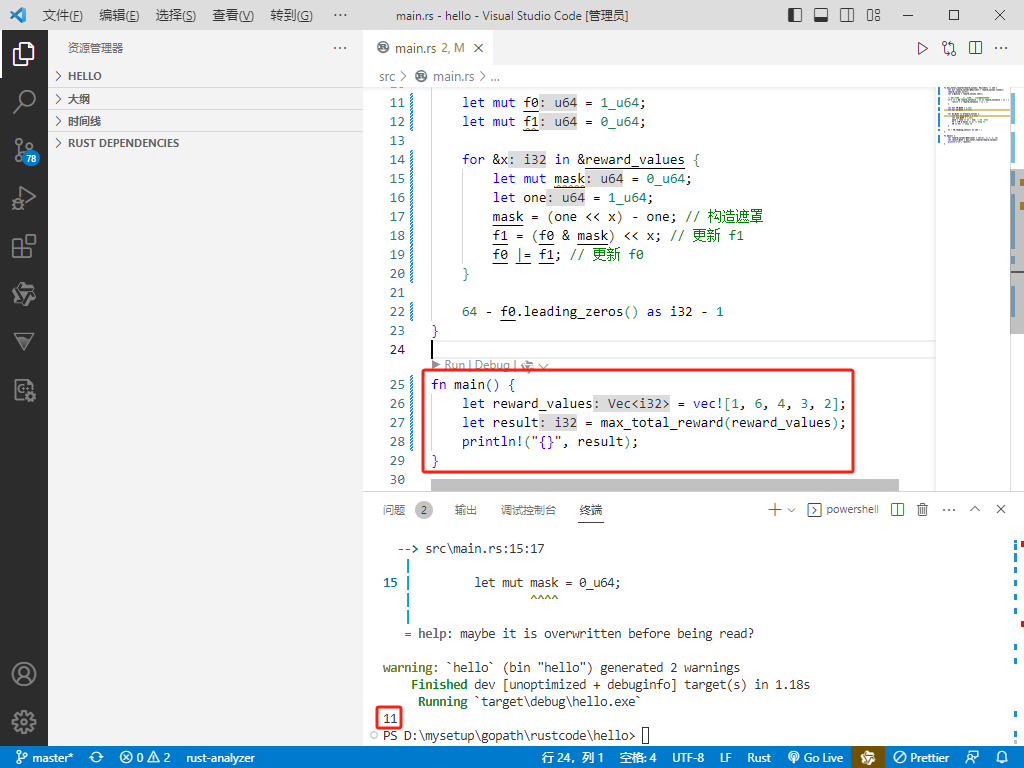Image resolution: width=1024 pixels, height=768 pixels.
Task: Click editor horizontal scrollbar
Action: point(665,485)
